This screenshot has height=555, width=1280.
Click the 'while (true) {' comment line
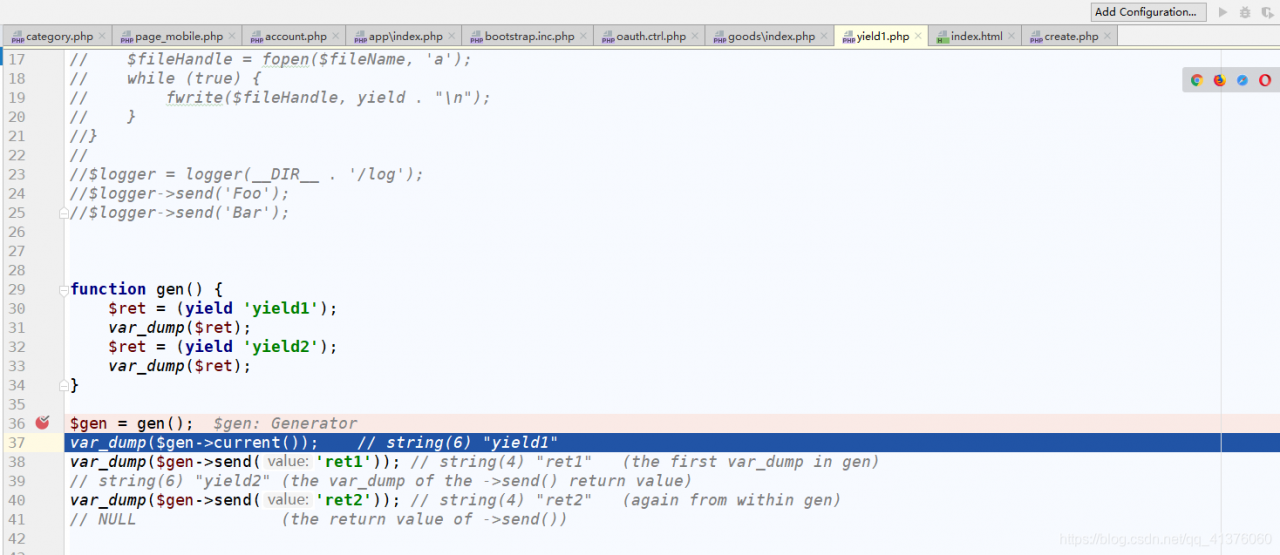point(165,78)
